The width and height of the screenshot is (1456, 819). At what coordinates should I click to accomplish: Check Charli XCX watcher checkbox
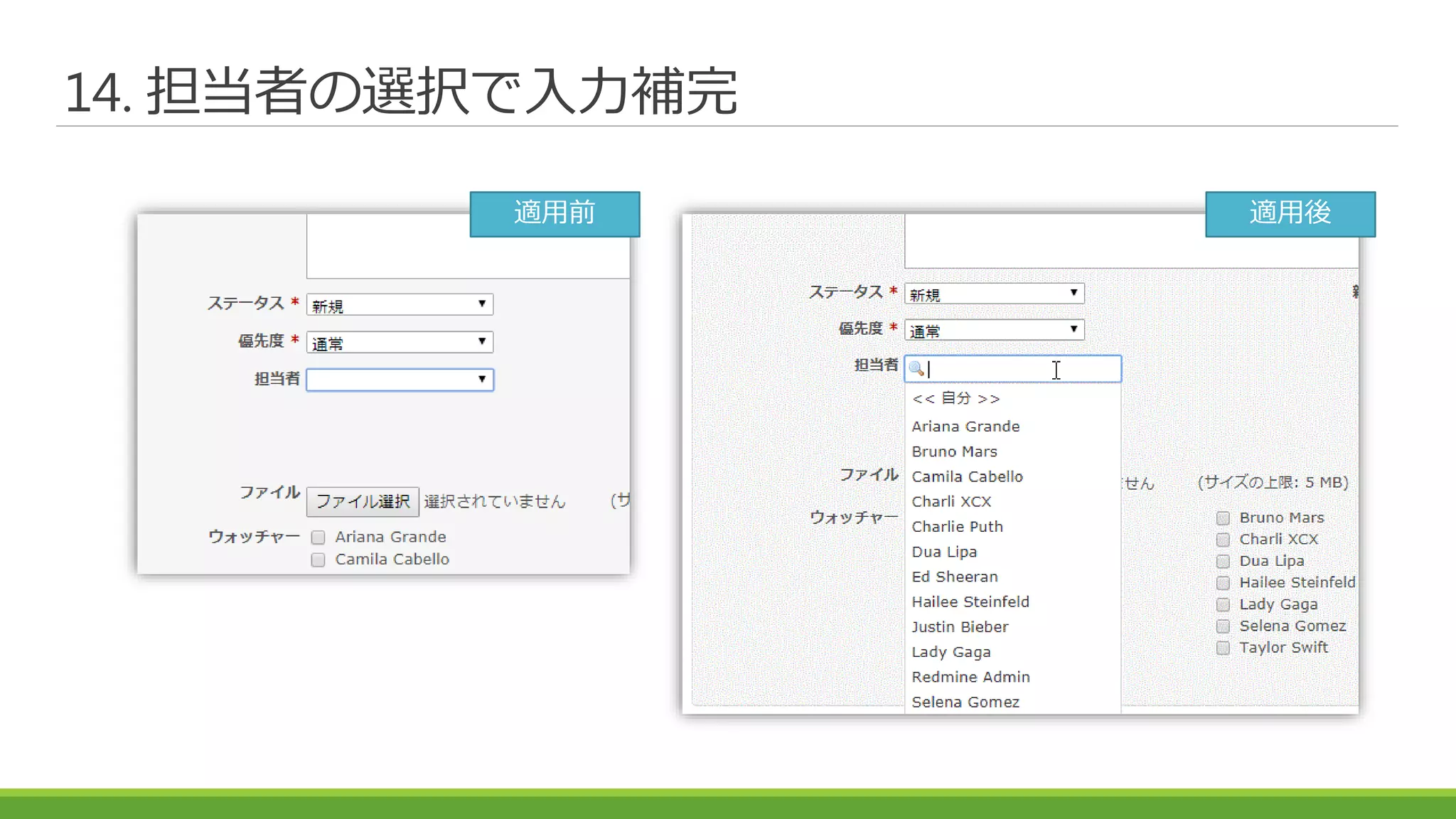[1223, 540]
